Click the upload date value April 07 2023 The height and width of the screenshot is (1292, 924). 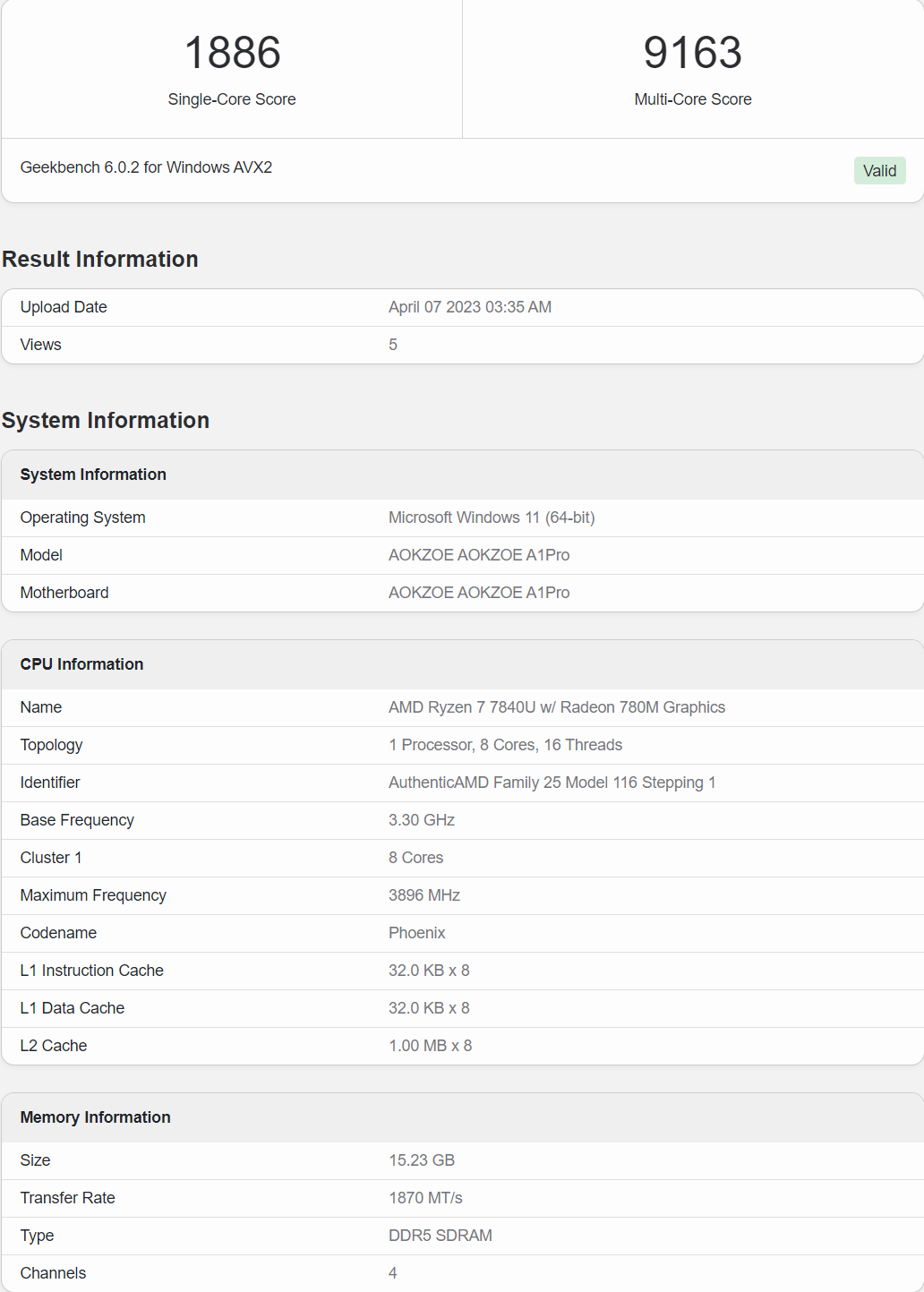point(469,307)
